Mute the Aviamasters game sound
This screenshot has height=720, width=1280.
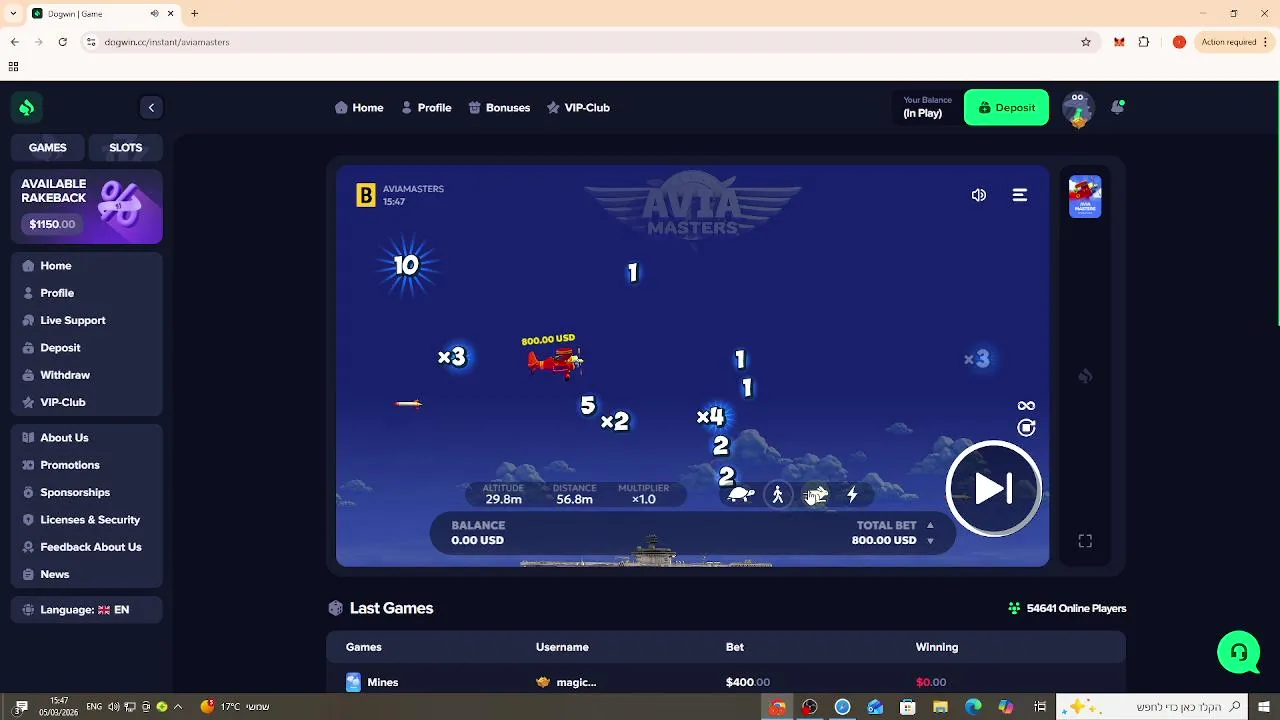pos(979,195)
